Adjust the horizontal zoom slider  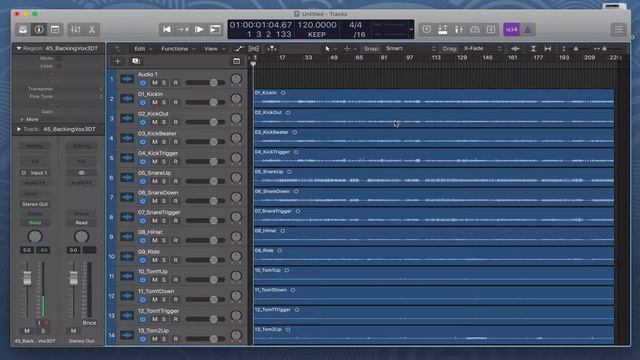(604, 49)
